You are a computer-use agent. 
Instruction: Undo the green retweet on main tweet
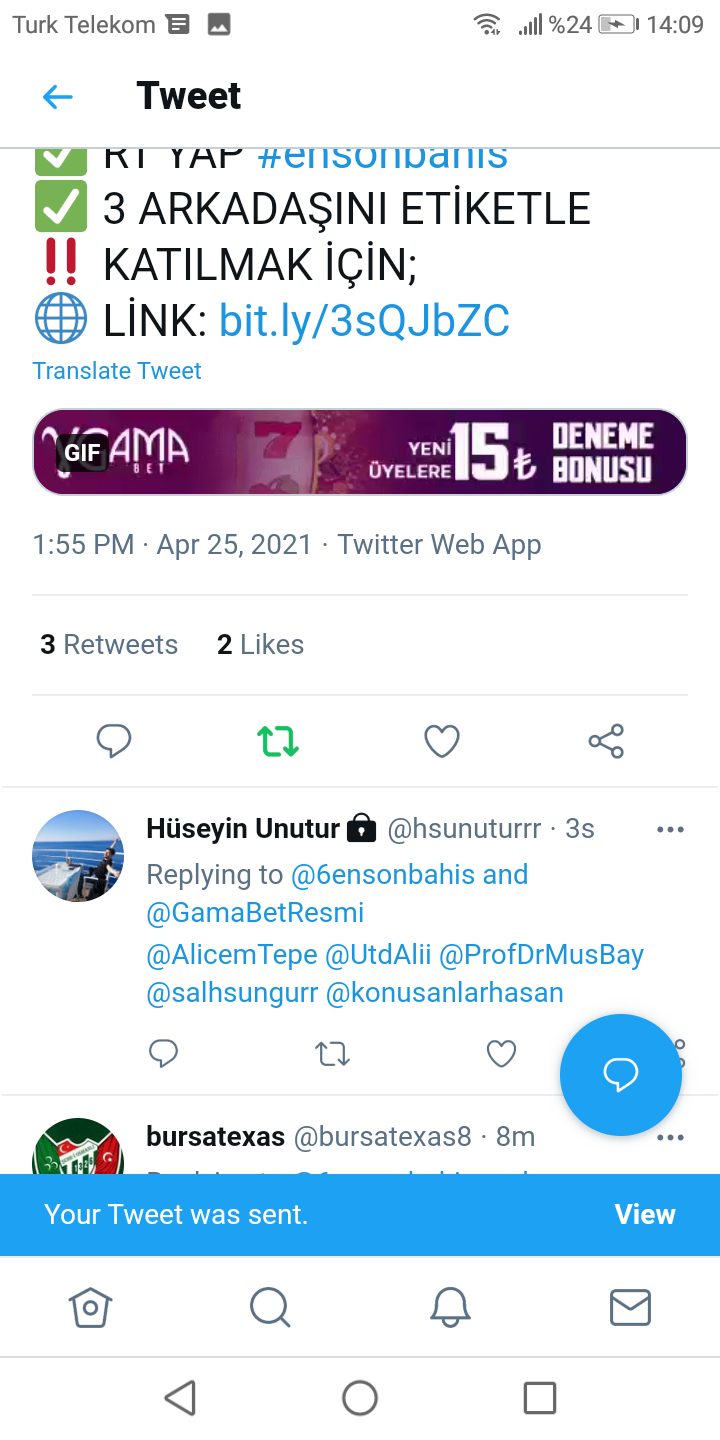click(x=278, y=741)
